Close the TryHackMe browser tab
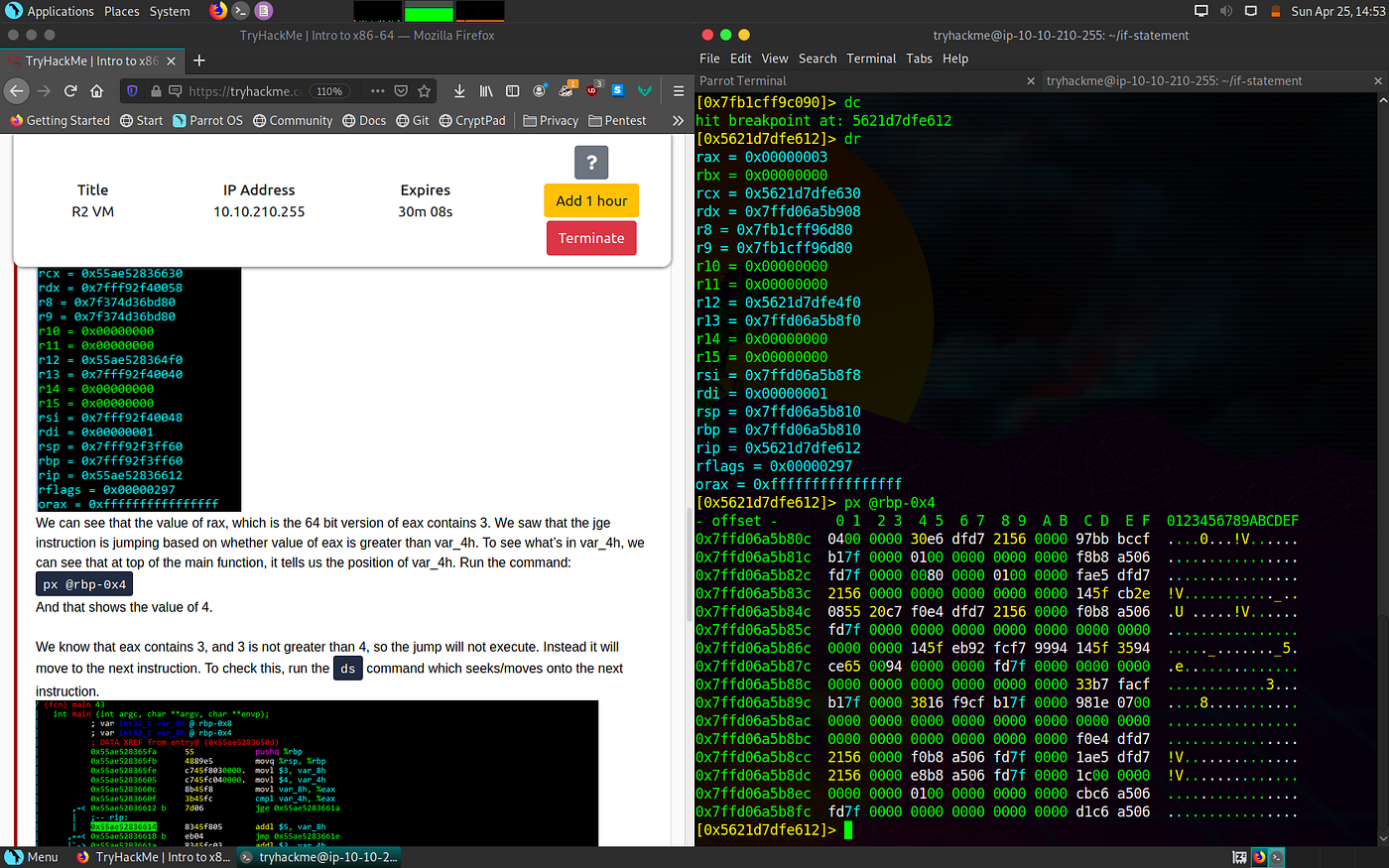 coord(171,61)
